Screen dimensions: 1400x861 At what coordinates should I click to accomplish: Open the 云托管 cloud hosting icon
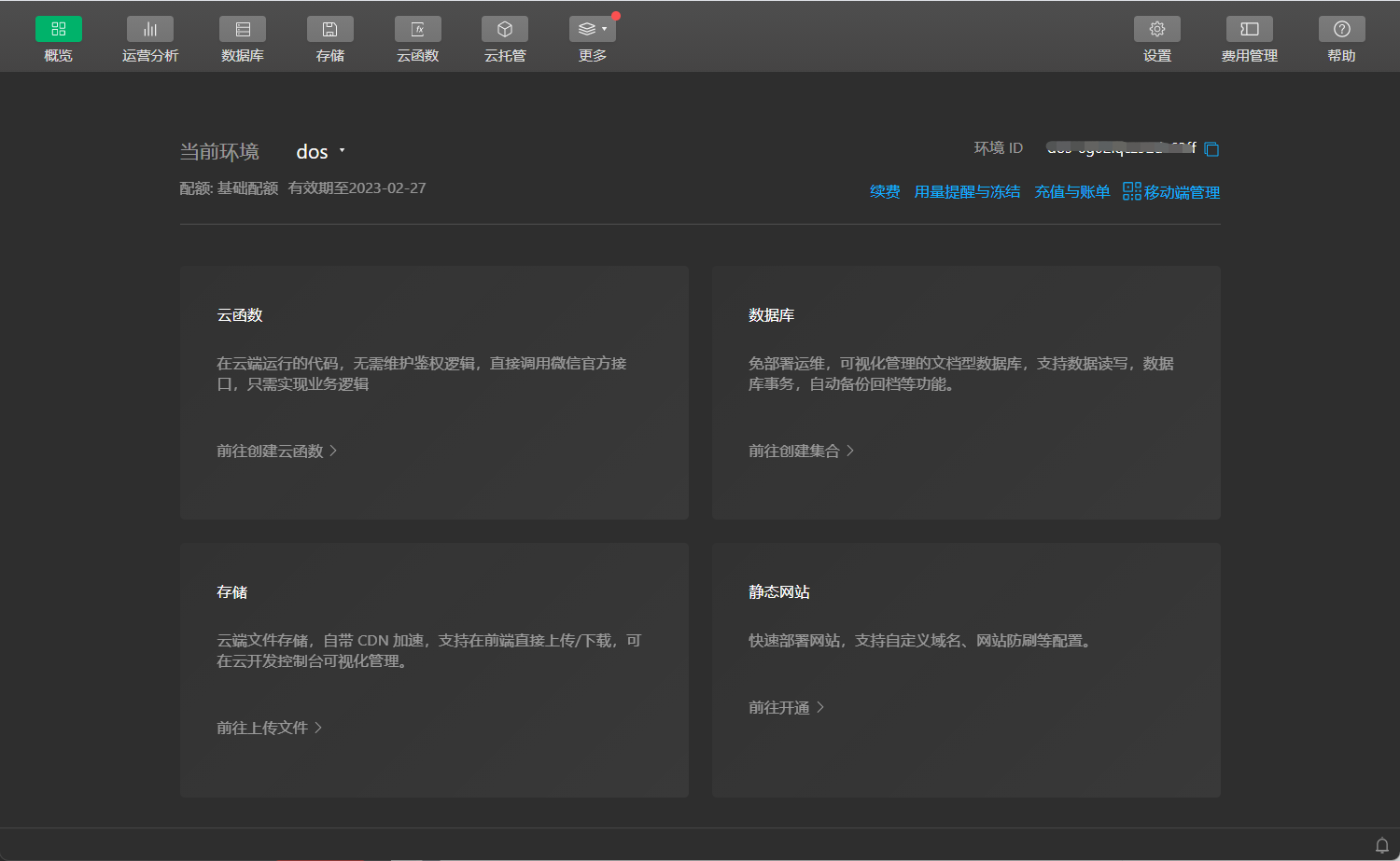[x=504, y=29]
